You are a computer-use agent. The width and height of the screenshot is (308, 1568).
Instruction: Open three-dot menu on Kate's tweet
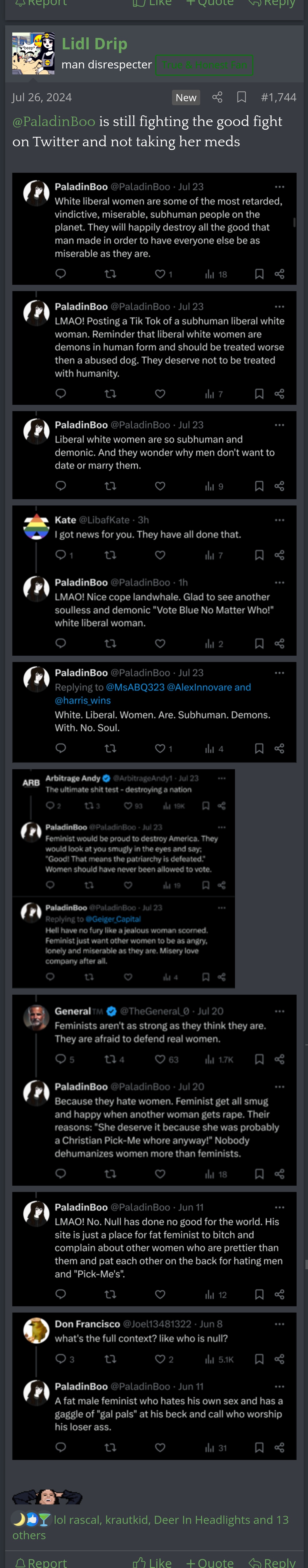coord(279,520)
